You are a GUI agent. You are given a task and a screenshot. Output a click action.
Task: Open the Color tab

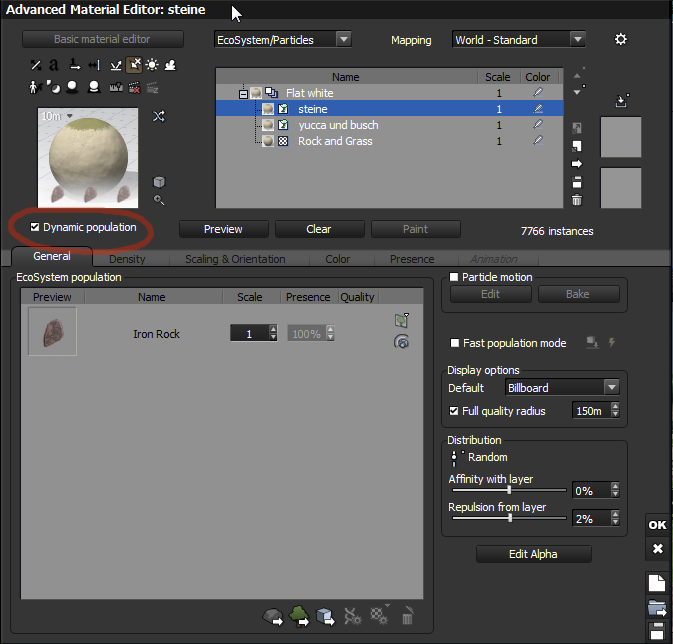tap(337, 259)
